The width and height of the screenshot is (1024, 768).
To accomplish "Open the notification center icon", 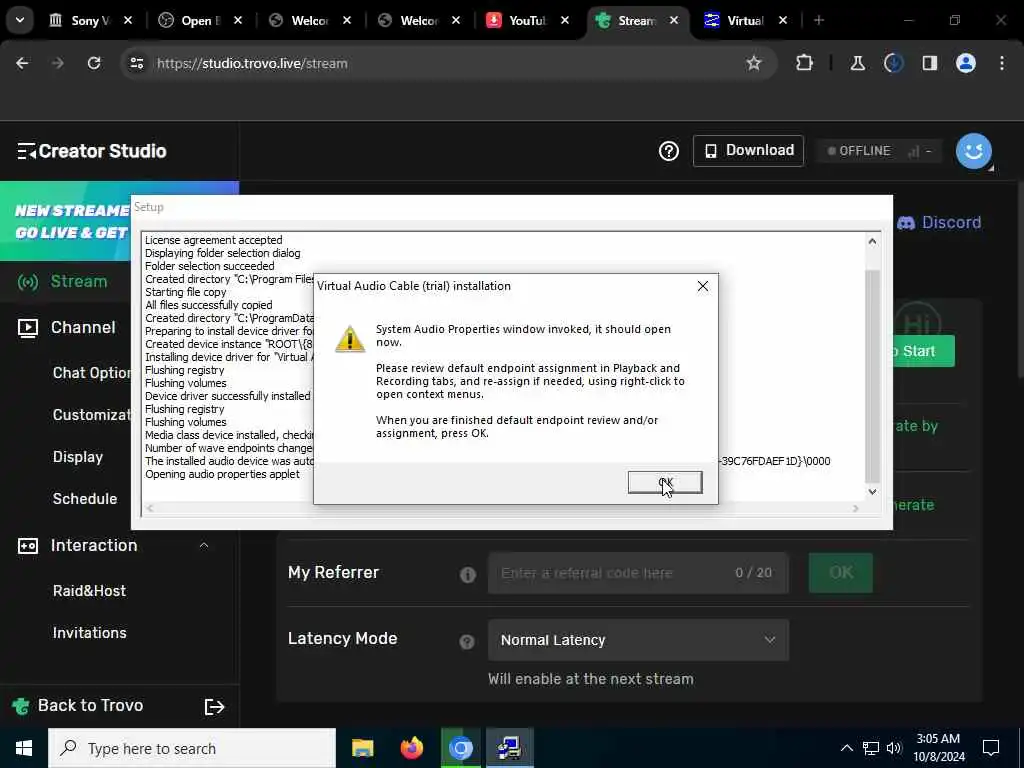I will tap(991, 748).
